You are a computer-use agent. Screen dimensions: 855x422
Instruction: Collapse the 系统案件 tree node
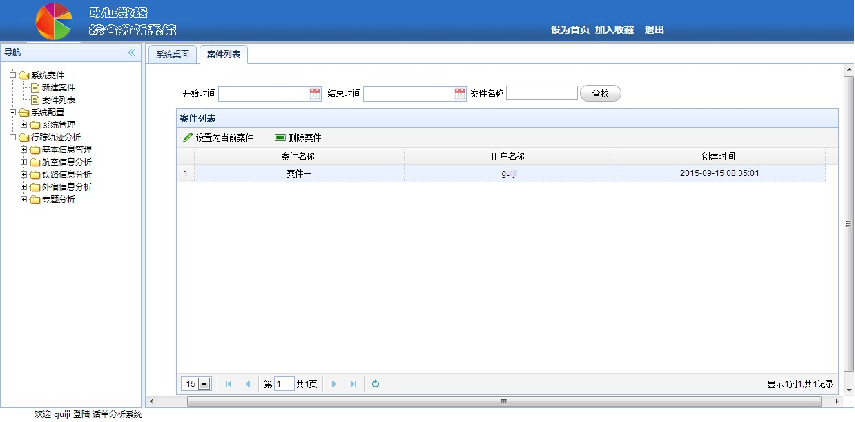(x=13, y=75)
